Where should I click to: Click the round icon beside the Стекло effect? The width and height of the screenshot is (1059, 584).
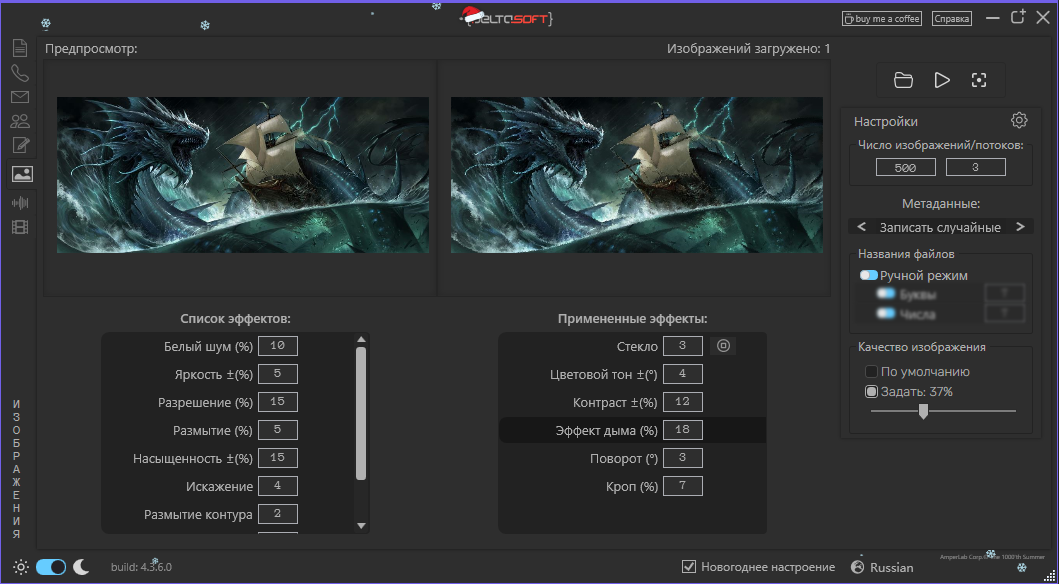click(724, 346)
